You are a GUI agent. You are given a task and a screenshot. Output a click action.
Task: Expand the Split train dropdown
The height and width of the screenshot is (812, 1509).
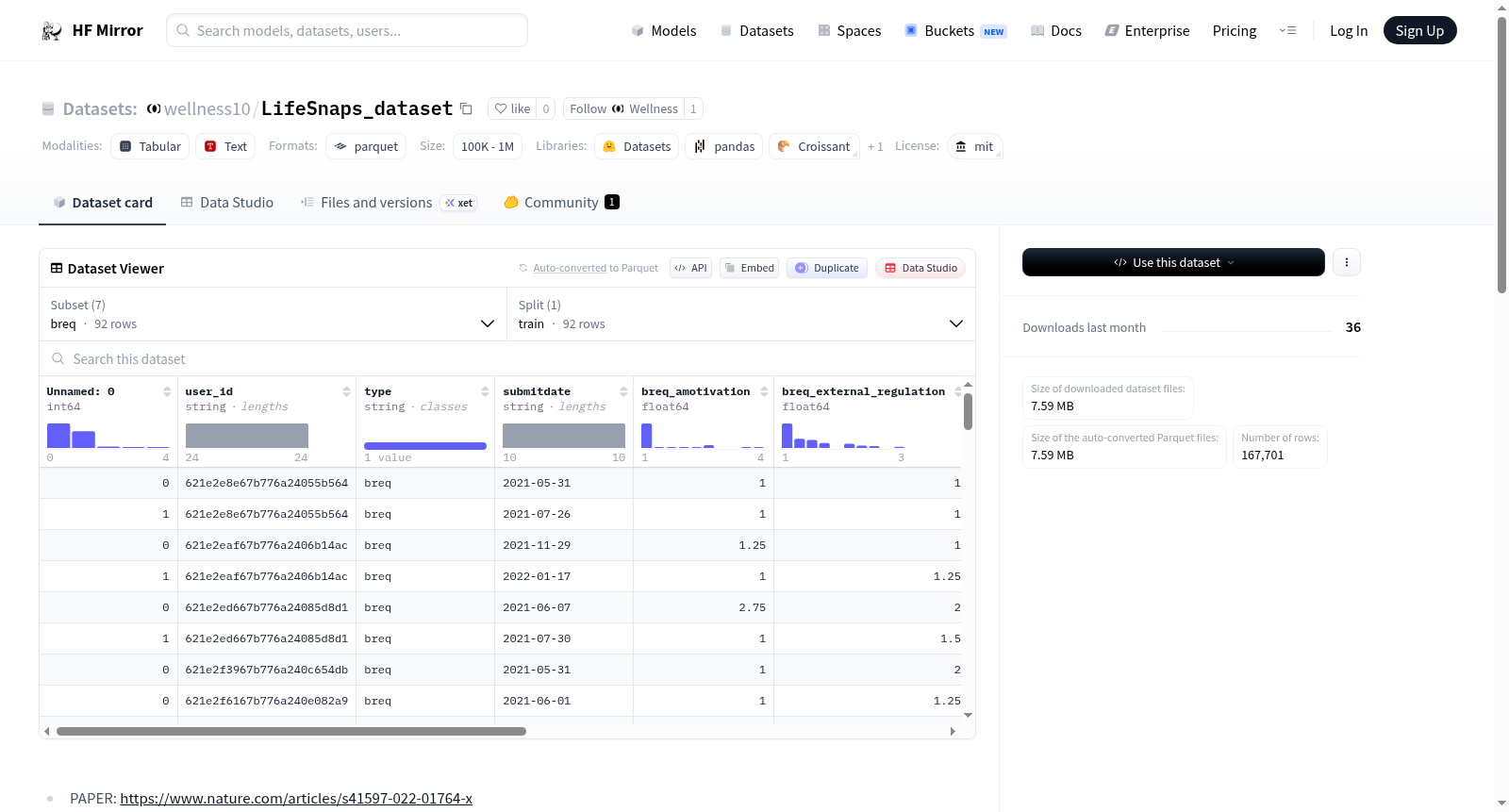740,314
